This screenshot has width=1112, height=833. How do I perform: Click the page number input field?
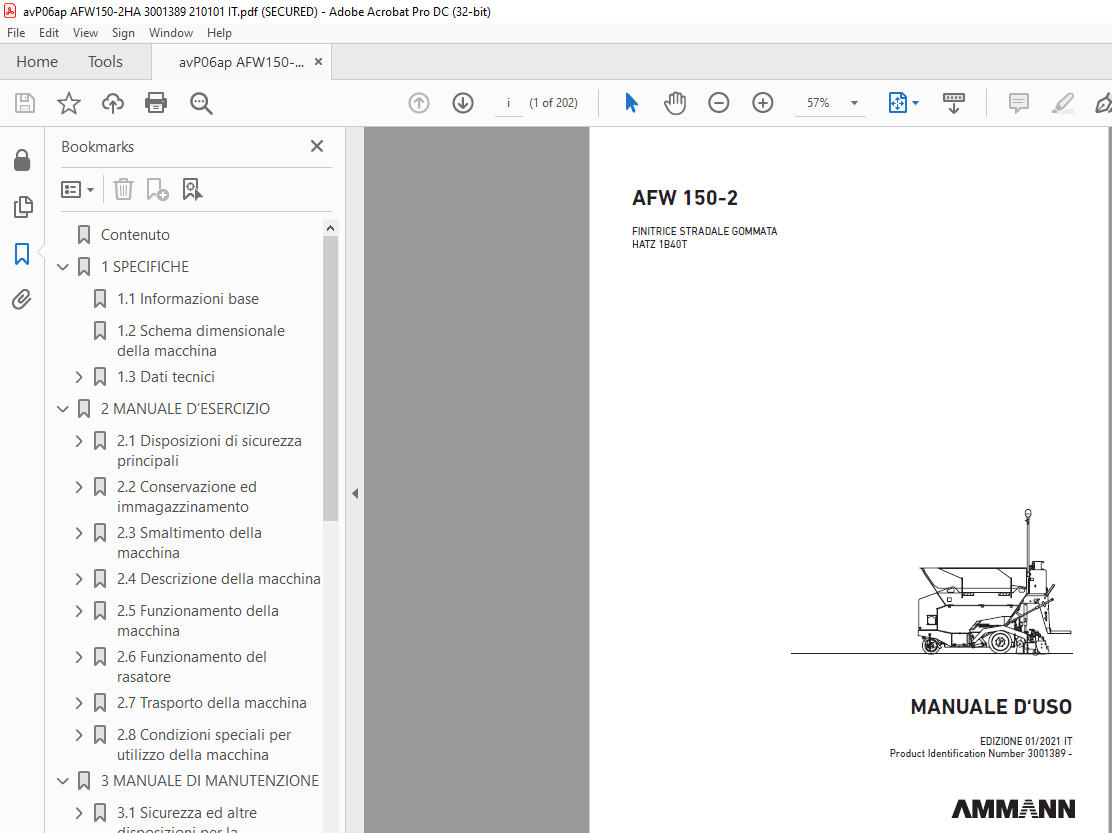pos(508,103)
